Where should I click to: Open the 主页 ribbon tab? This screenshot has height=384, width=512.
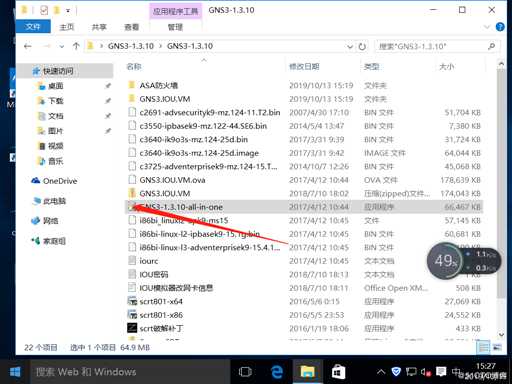click(67, 27)
